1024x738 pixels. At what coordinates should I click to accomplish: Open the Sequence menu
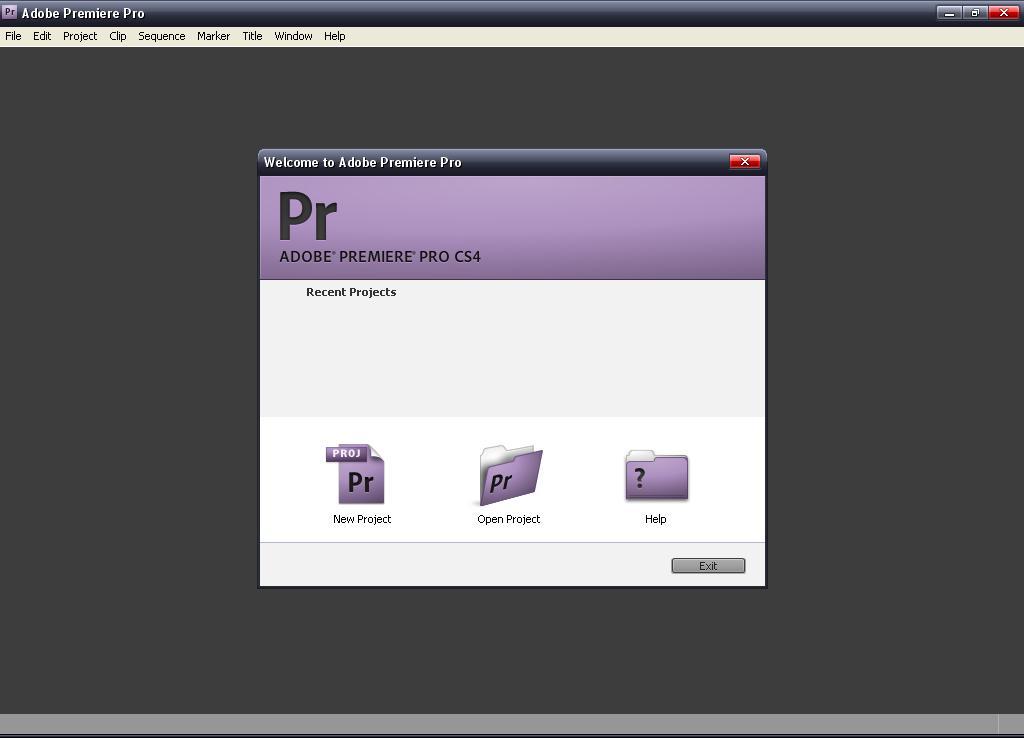(161, 36)
